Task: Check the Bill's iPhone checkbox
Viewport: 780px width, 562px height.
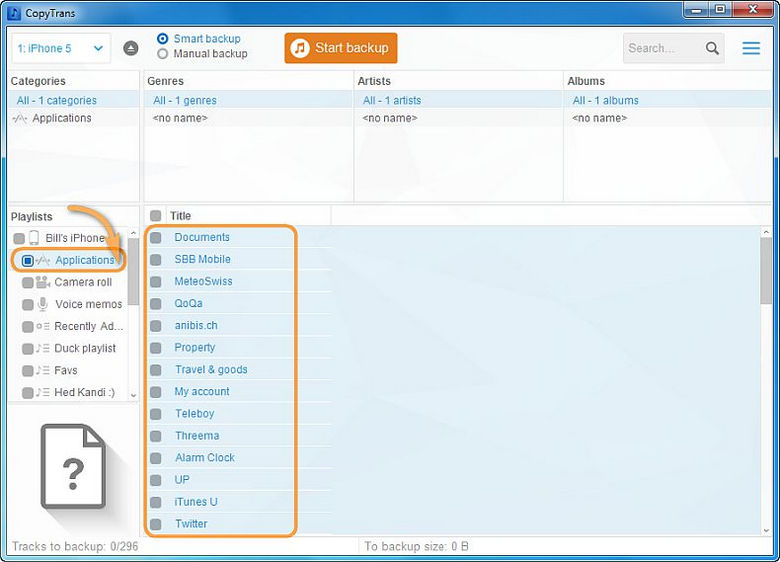Action: coord(19,238)
